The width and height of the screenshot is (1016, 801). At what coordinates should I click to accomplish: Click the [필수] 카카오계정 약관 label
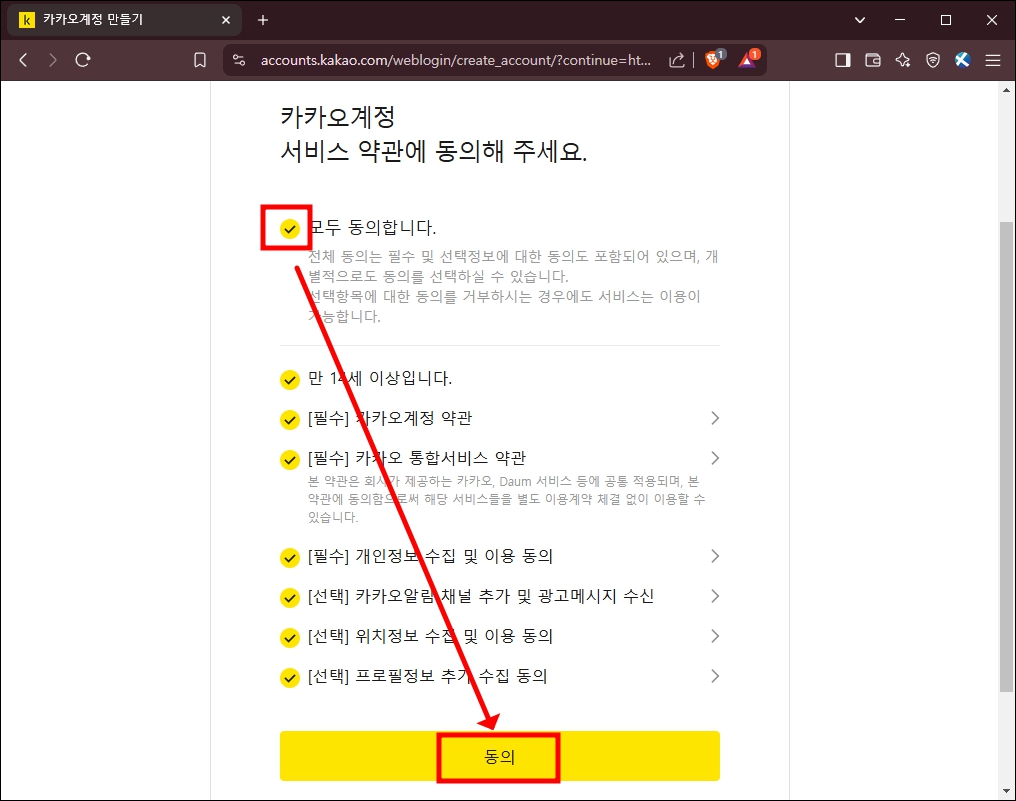tap(389, 418)
